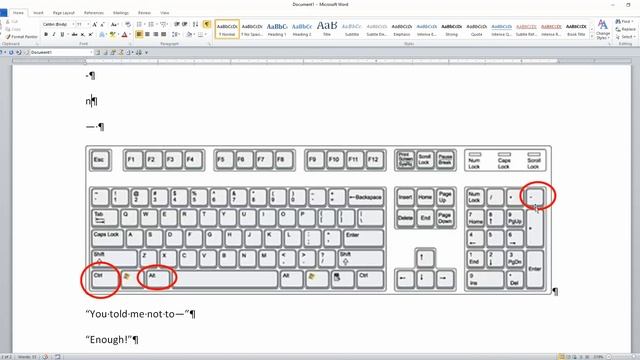Toggle bold formatting
Image resolution: width=640 pixels, height=360 pixels.
click(46, 34)
